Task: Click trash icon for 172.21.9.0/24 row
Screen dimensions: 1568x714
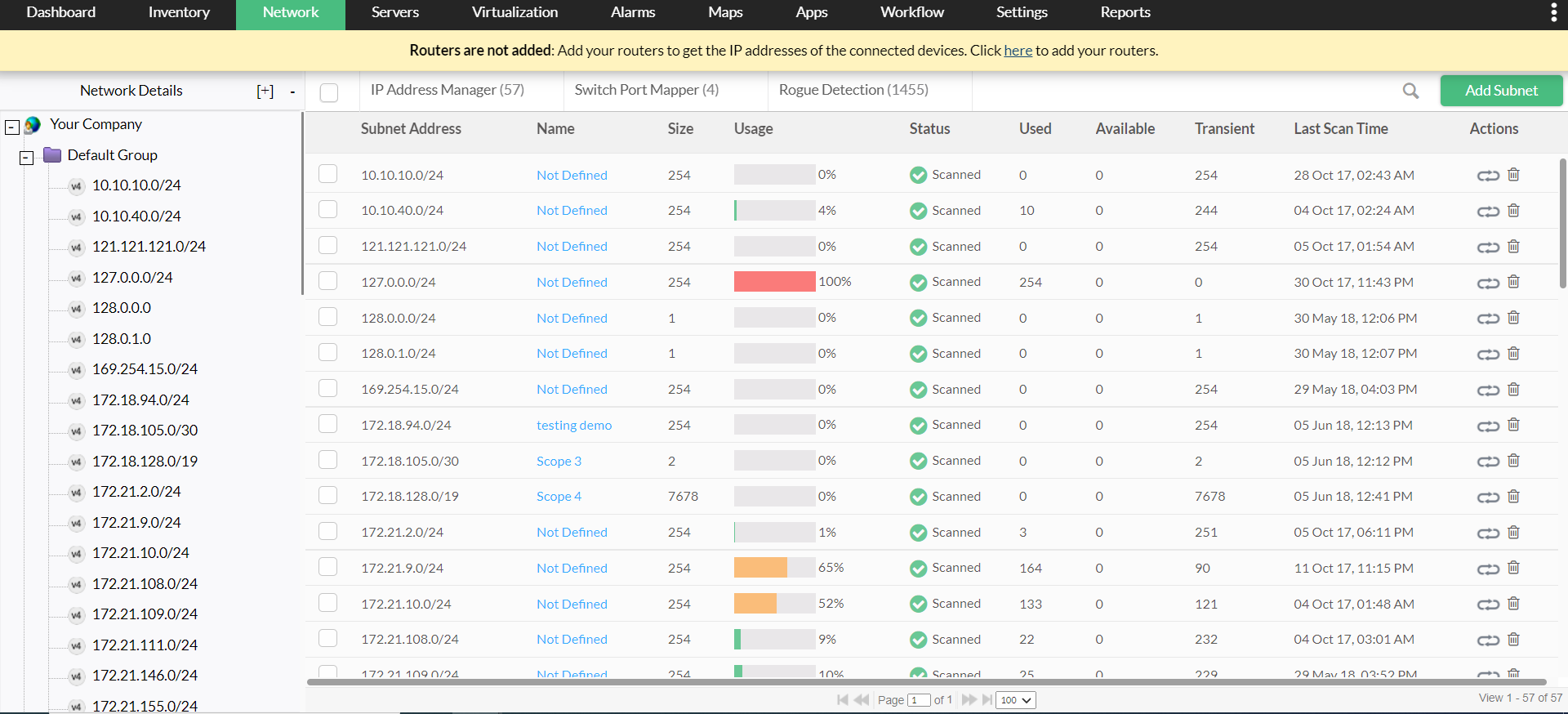Action: click(x=1513, y=568)
